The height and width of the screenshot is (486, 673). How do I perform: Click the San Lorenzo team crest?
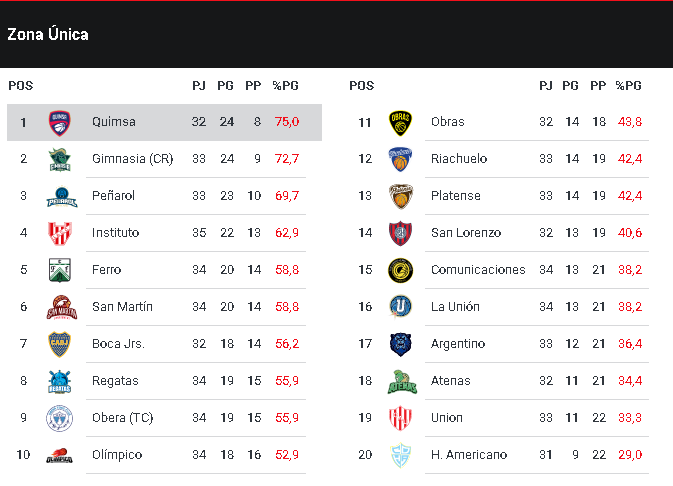[x=400, y=233]
